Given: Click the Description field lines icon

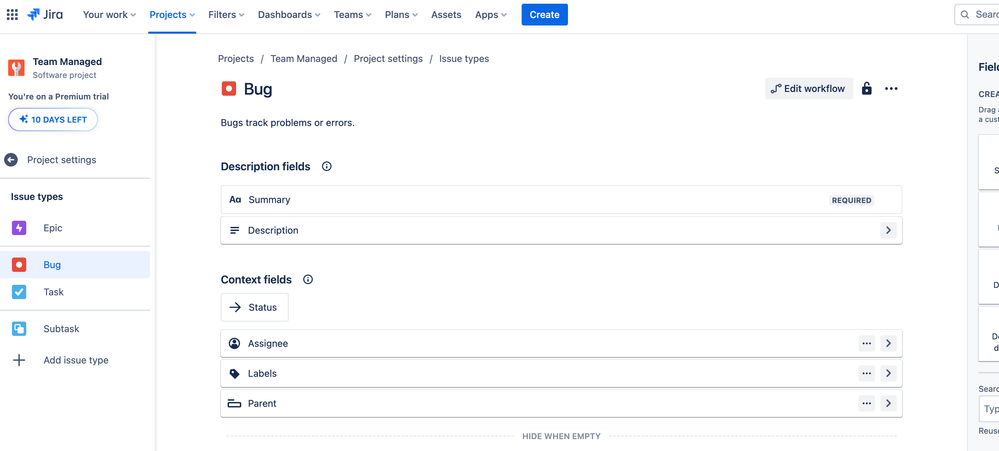Looking at the screenshot, I should (x=235, y=231).
